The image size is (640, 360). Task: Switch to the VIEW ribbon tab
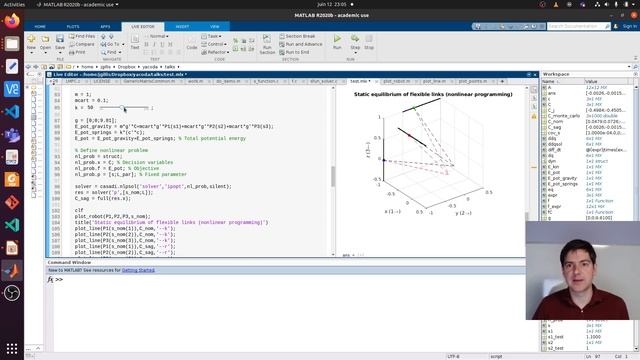click(x=215, y=27)
